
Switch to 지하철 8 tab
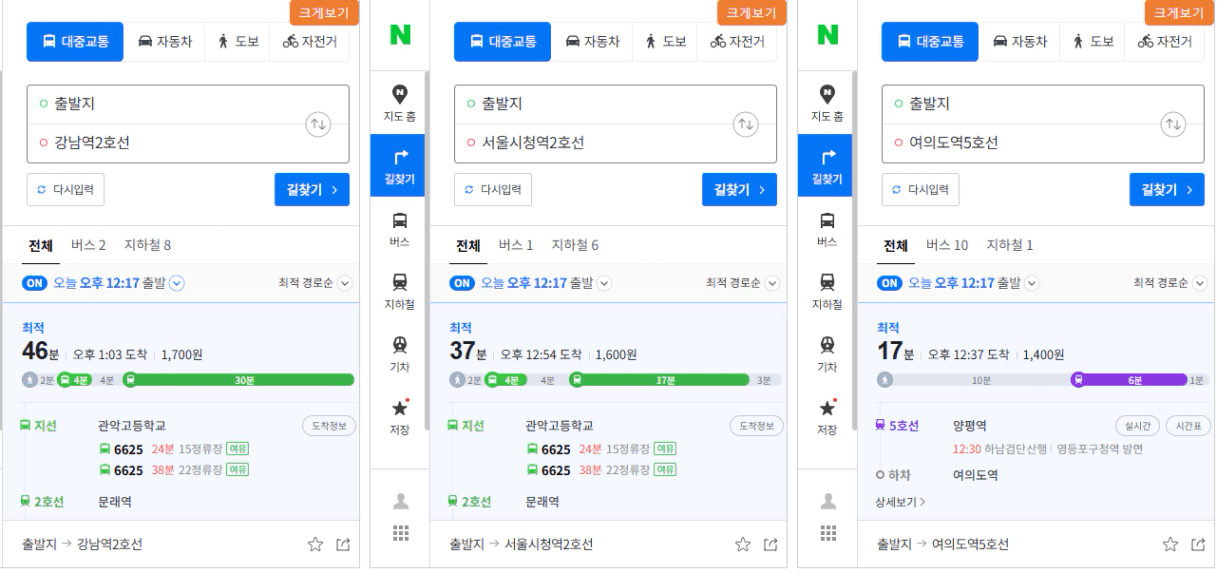click(x=148, y=245)
